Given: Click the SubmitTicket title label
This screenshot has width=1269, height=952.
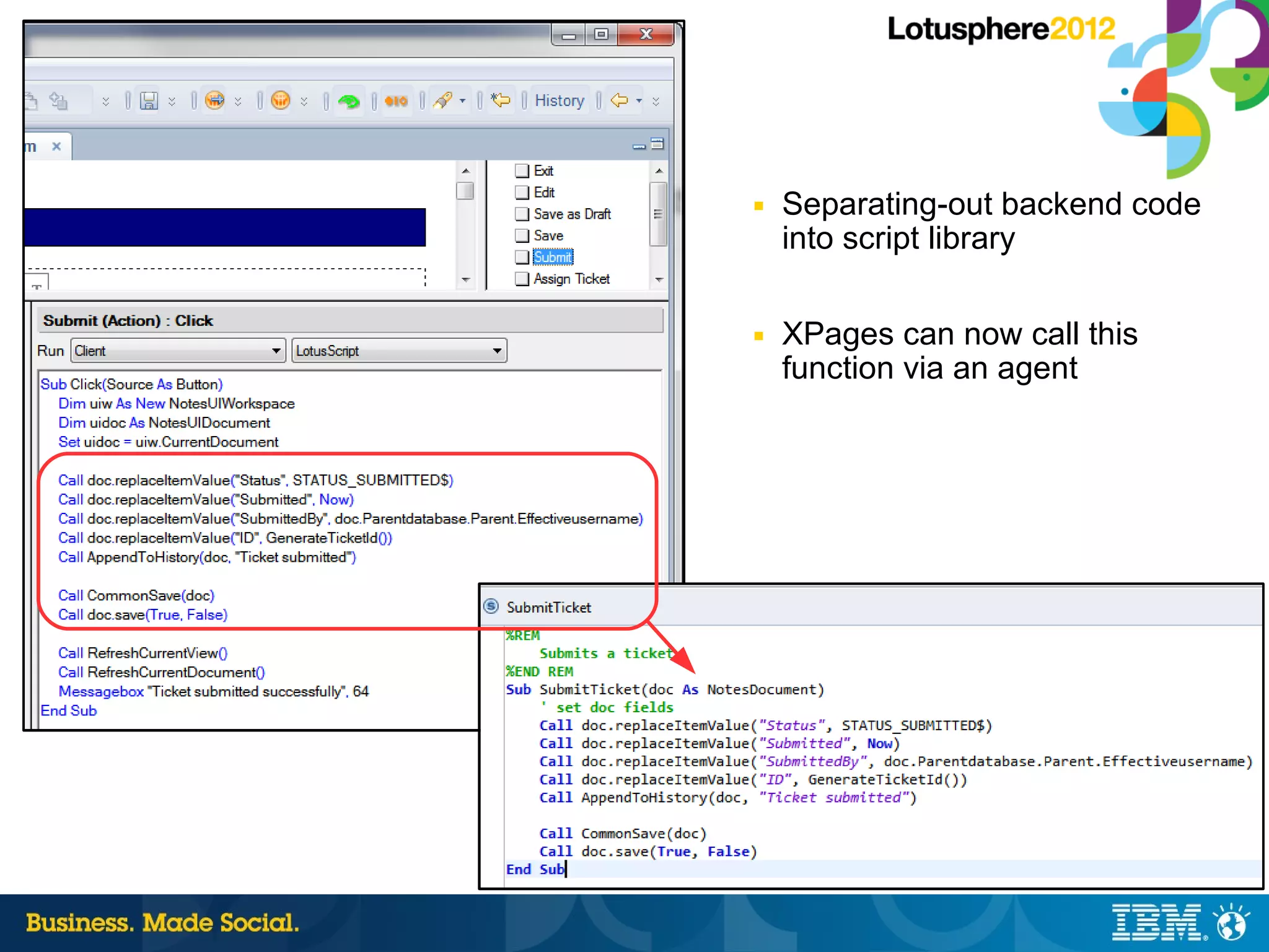Looking at the screenshot, I should [x=548, y=607].
